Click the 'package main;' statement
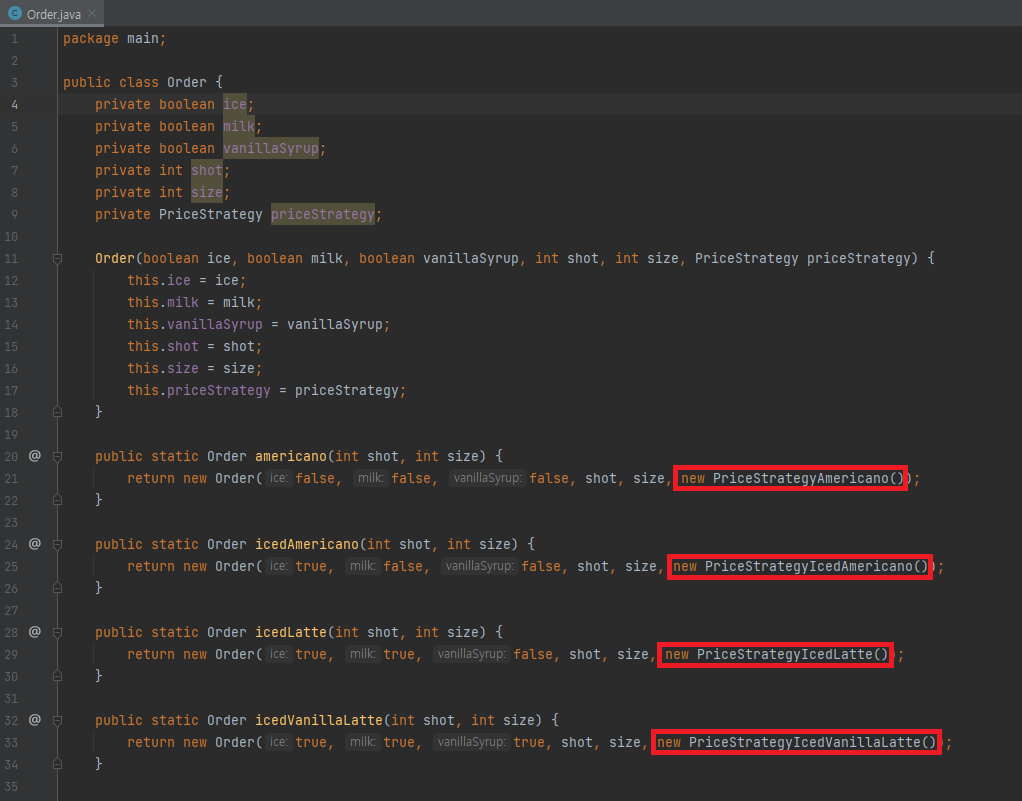This screenshot has width=1022, height=801. tap(115, 38)
